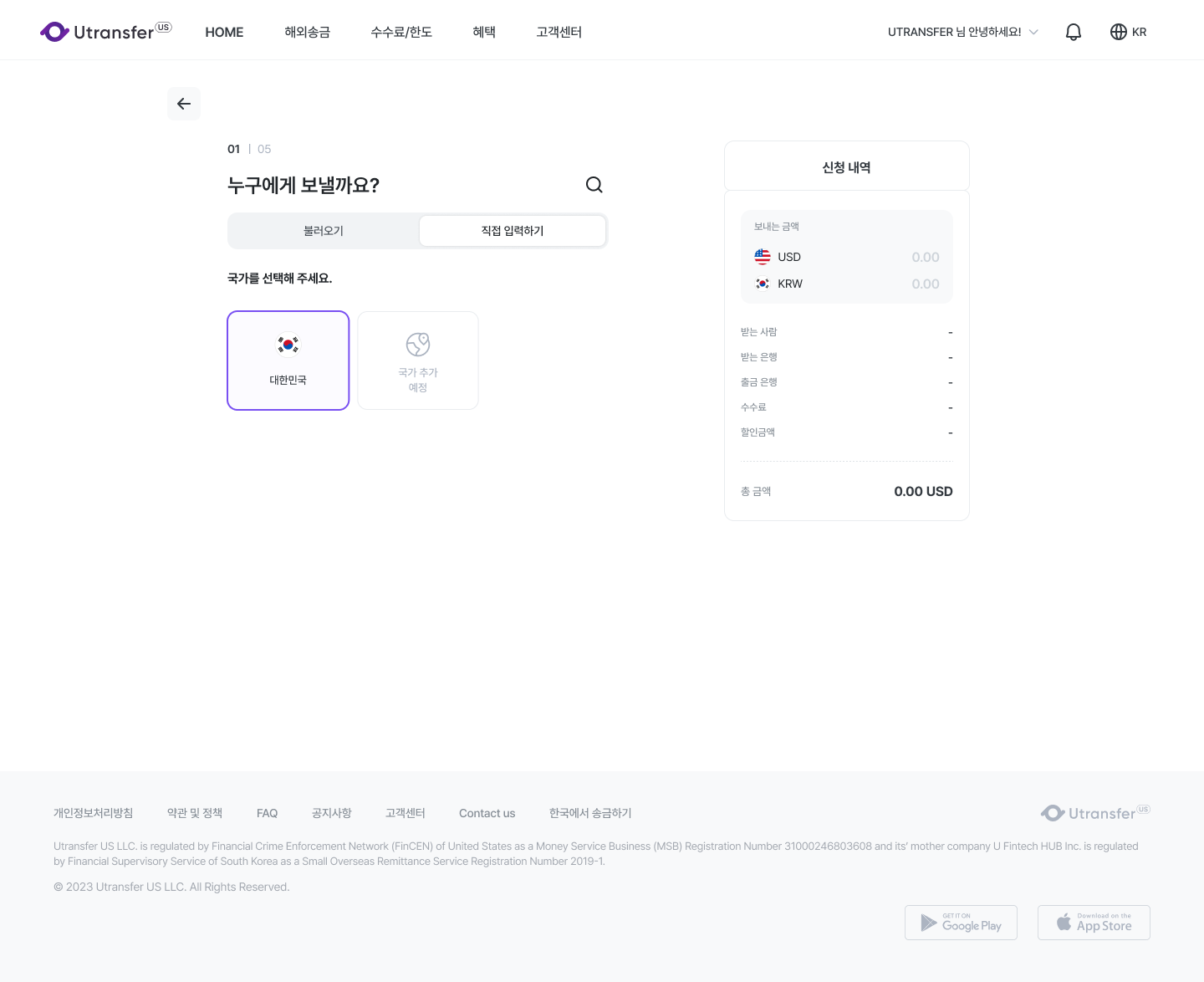
Task: Select the South Korea flag country card
Action: (x=288, y=361)
